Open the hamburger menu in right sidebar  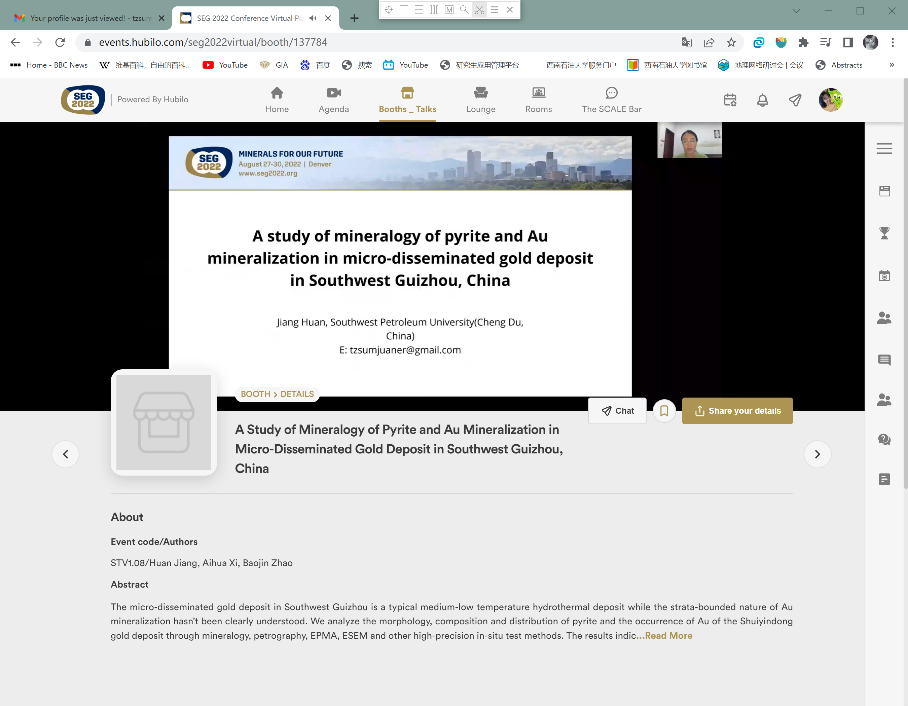click(x=884, y=149)
